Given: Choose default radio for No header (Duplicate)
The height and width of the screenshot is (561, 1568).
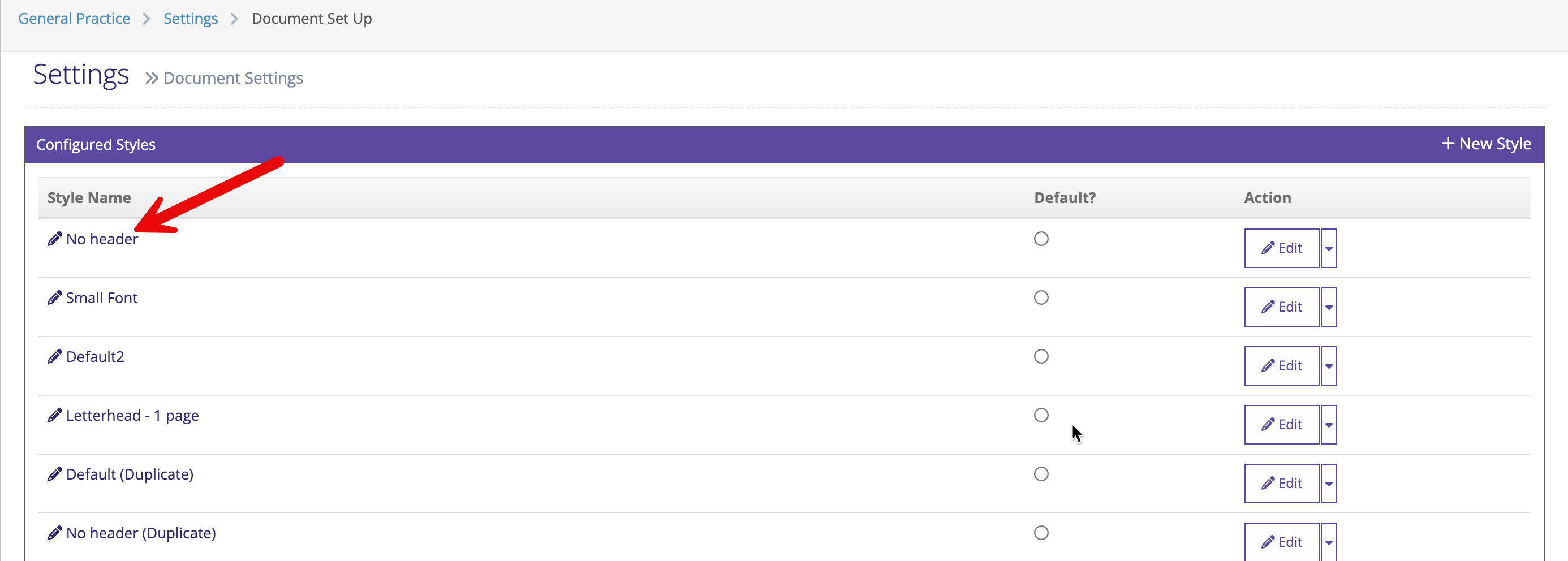Looking at the screenshot, I should [1041, 533].
